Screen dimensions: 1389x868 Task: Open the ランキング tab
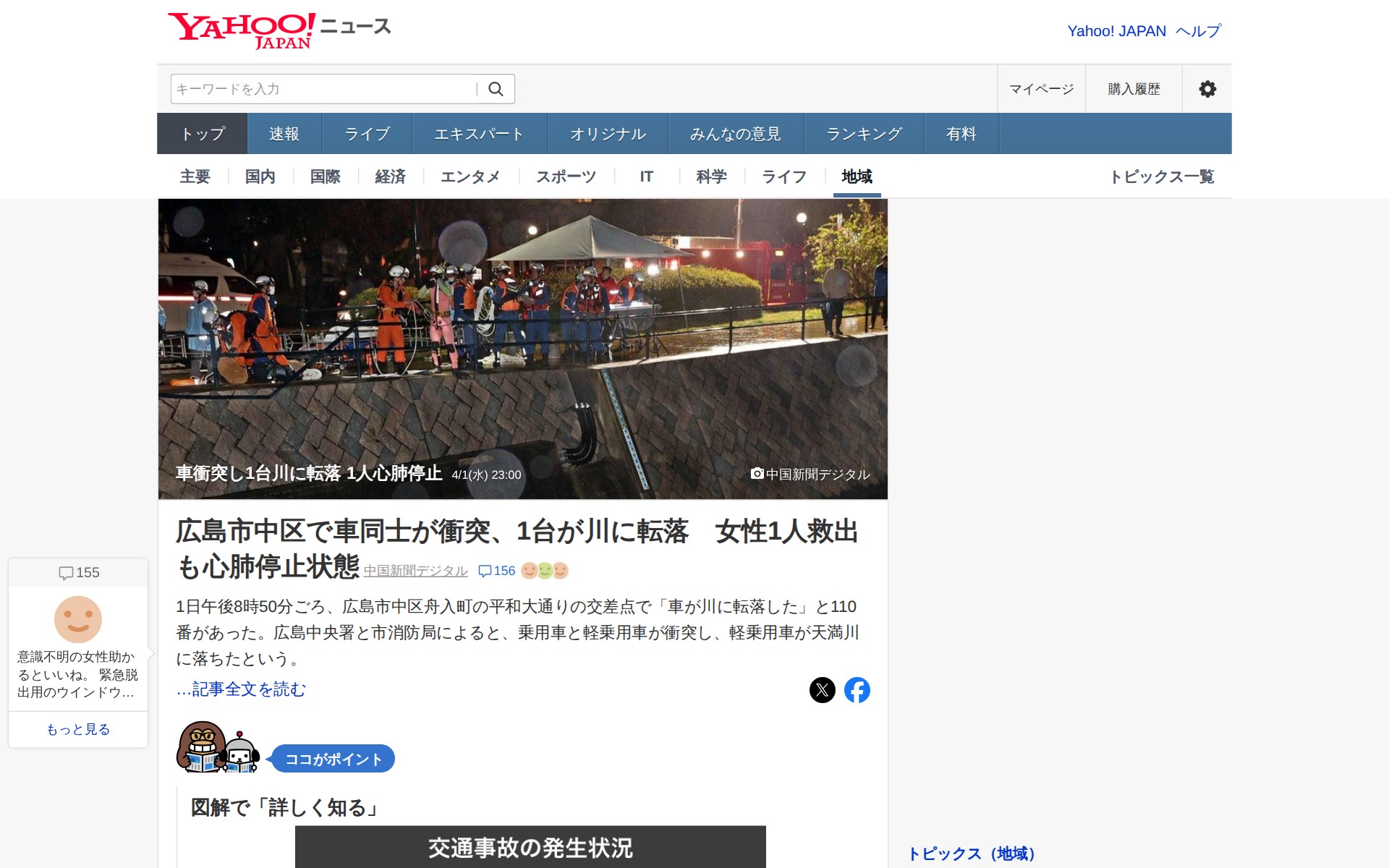tap(863, 134)
